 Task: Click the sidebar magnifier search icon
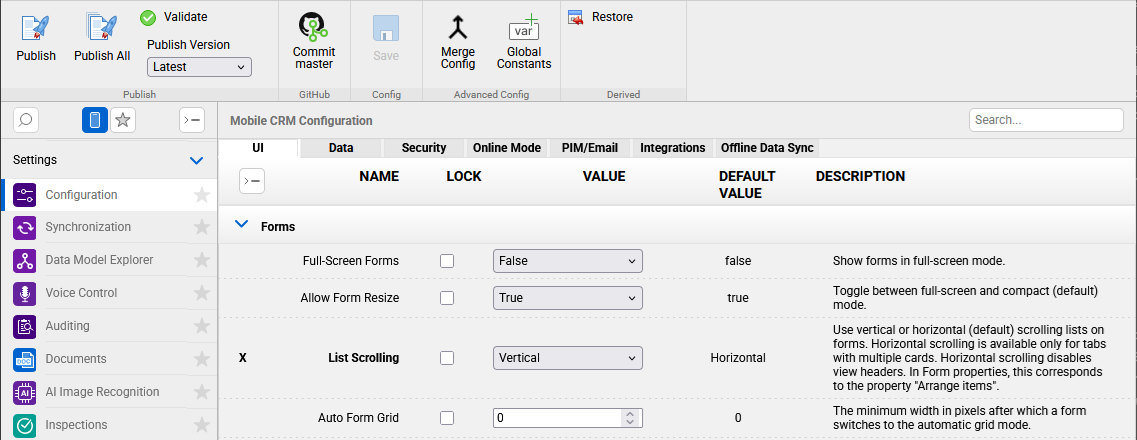point(25,120)
